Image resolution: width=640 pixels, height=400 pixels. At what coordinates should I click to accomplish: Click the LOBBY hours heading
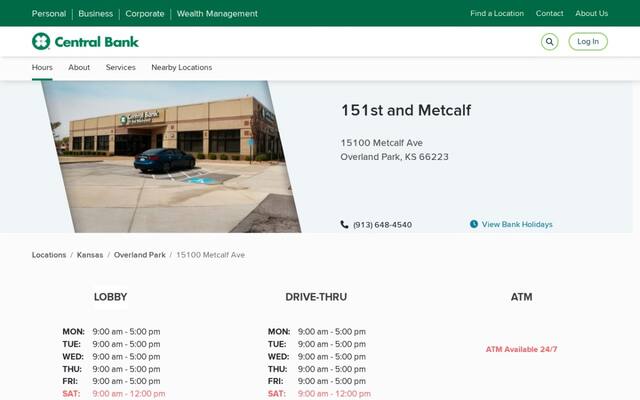[110, 297]
